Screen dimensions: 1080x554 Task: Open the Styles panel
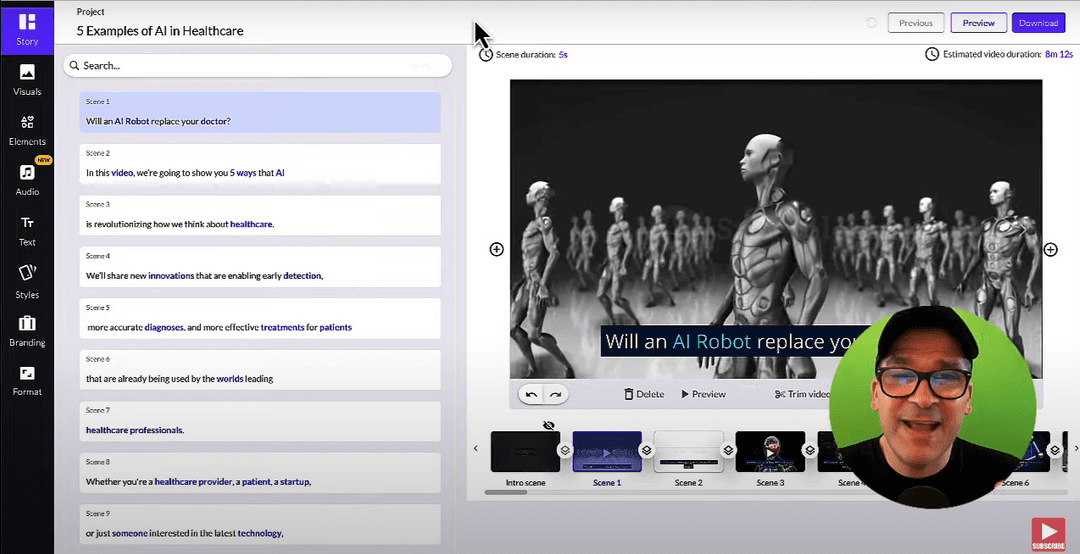click(x=27, y=281)
